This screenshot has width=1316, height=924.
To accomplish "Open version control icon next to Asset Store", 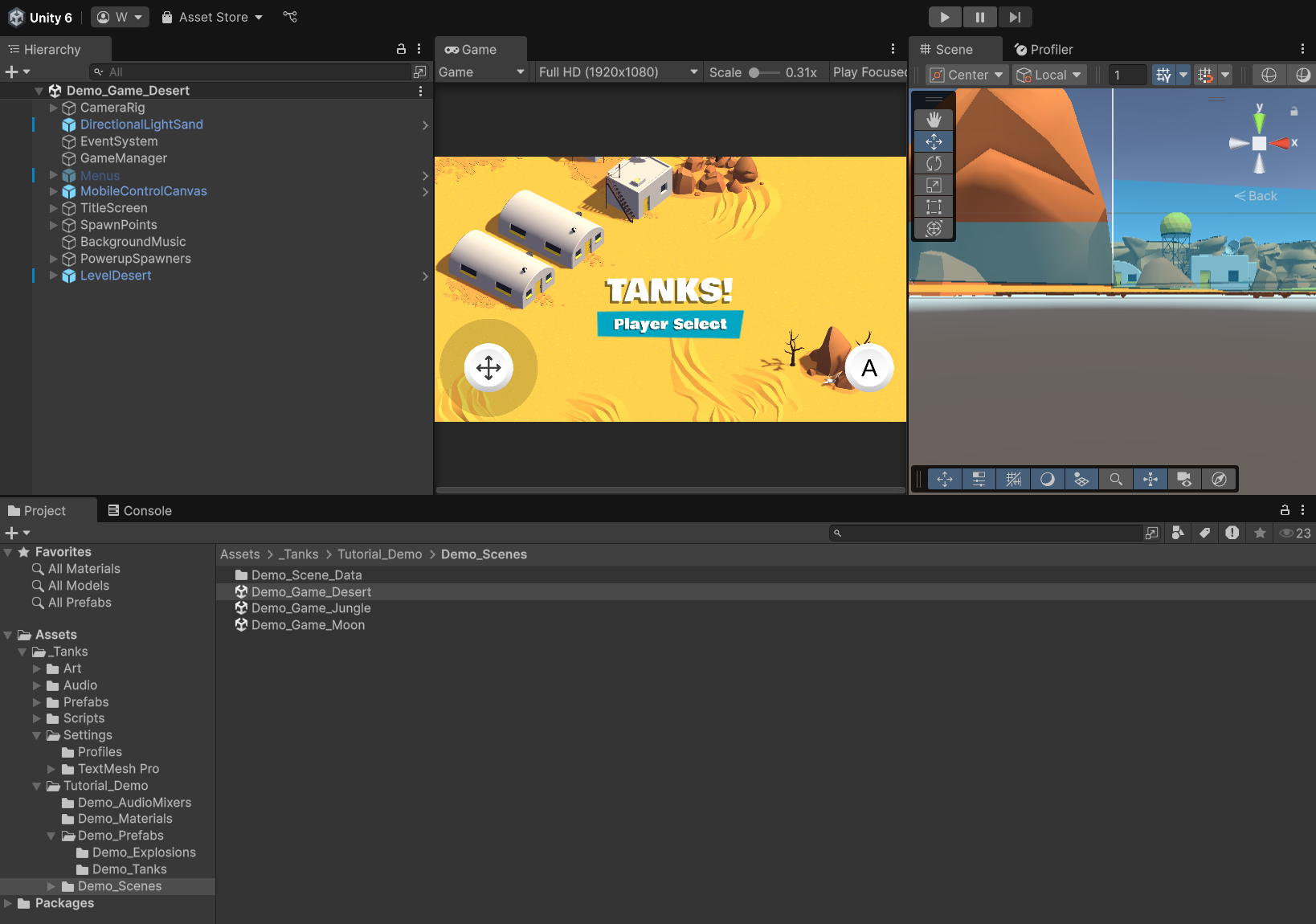I will [x=290, y=17].
